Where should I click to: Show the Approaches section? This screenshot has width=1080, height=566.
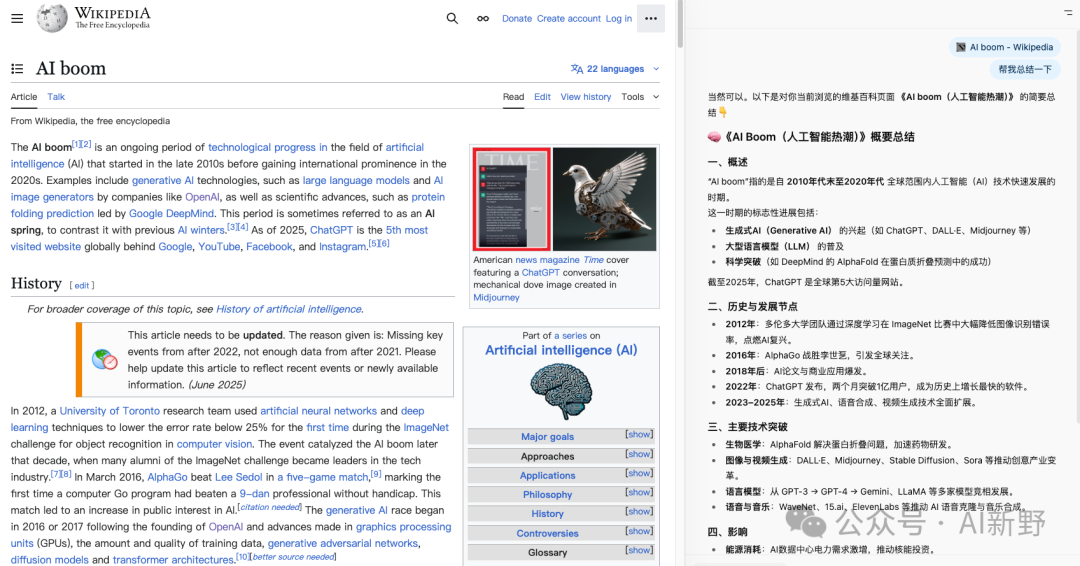638,454
